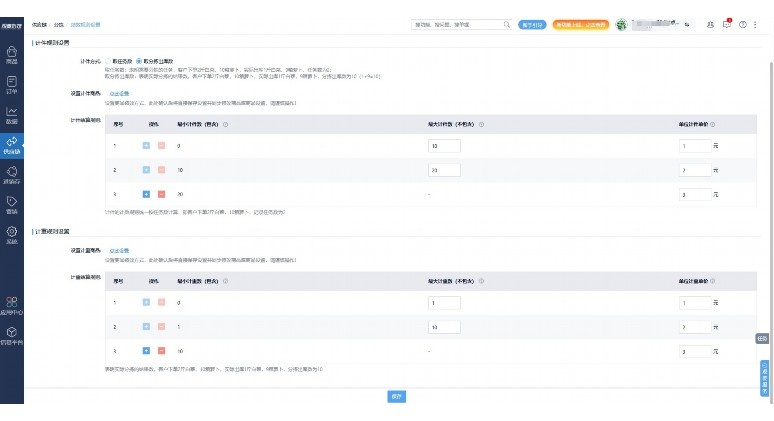This screenshot has width=774, height=421.
Task: Click the orange pill banner button in the header
Action: coord(580,24)
